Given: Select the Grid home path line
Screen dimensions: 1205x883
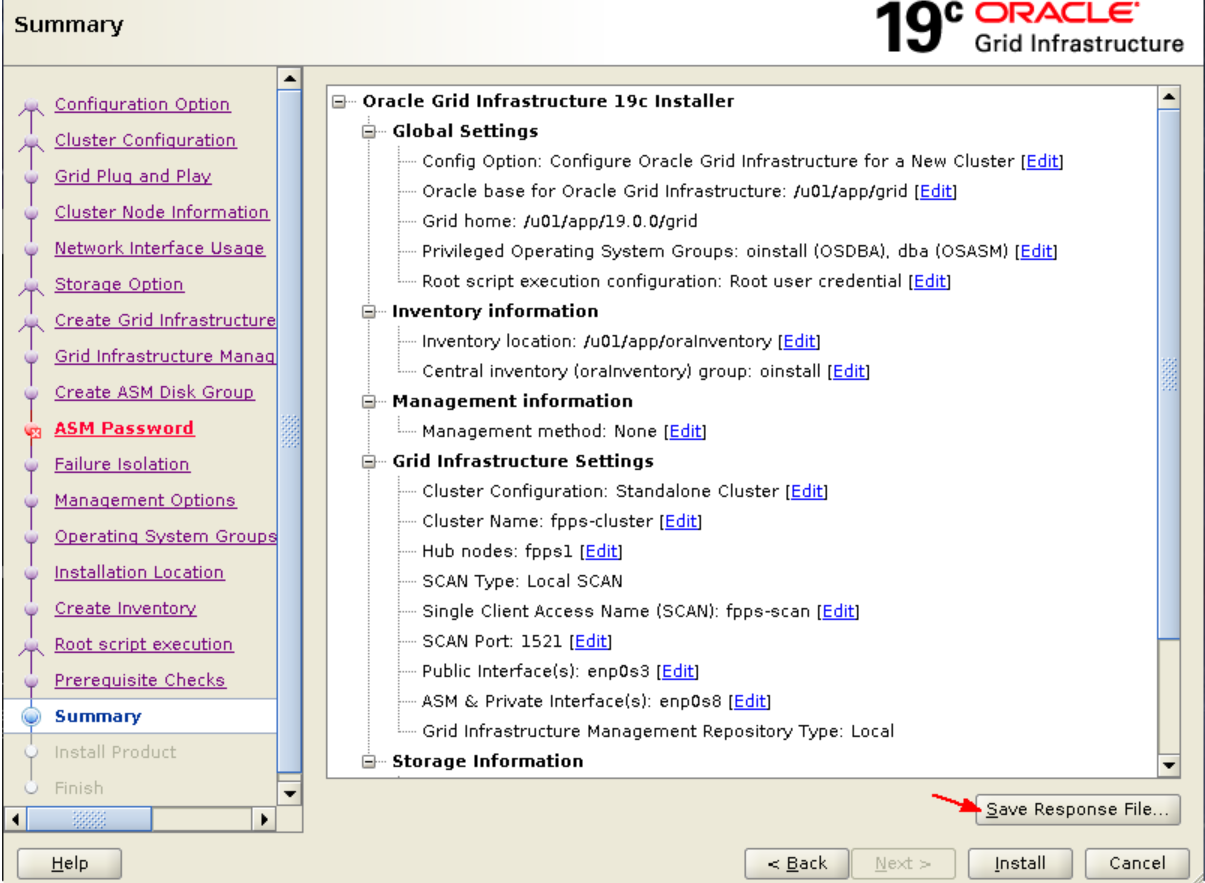Looking at the screenshot, I should coord(560,221).
